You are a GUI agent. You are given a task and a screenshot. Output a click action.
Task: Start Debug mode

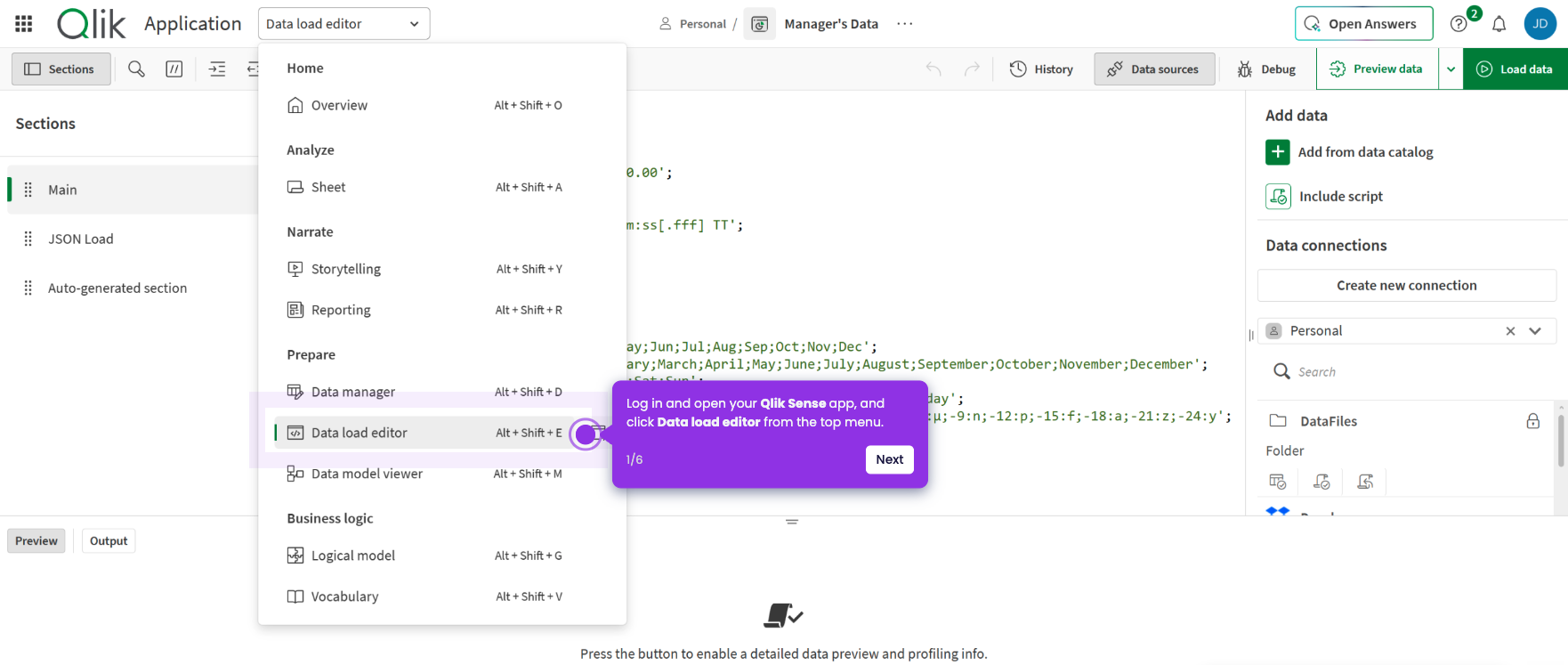[x=1266, y=69]
